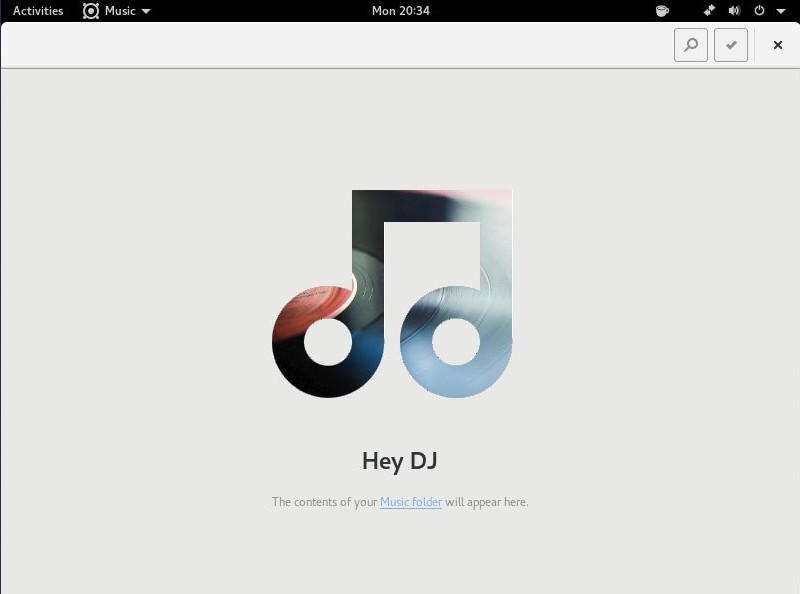Click the coffee cup caffeine icon
800x594 pixels.
(x=661, y=11)
